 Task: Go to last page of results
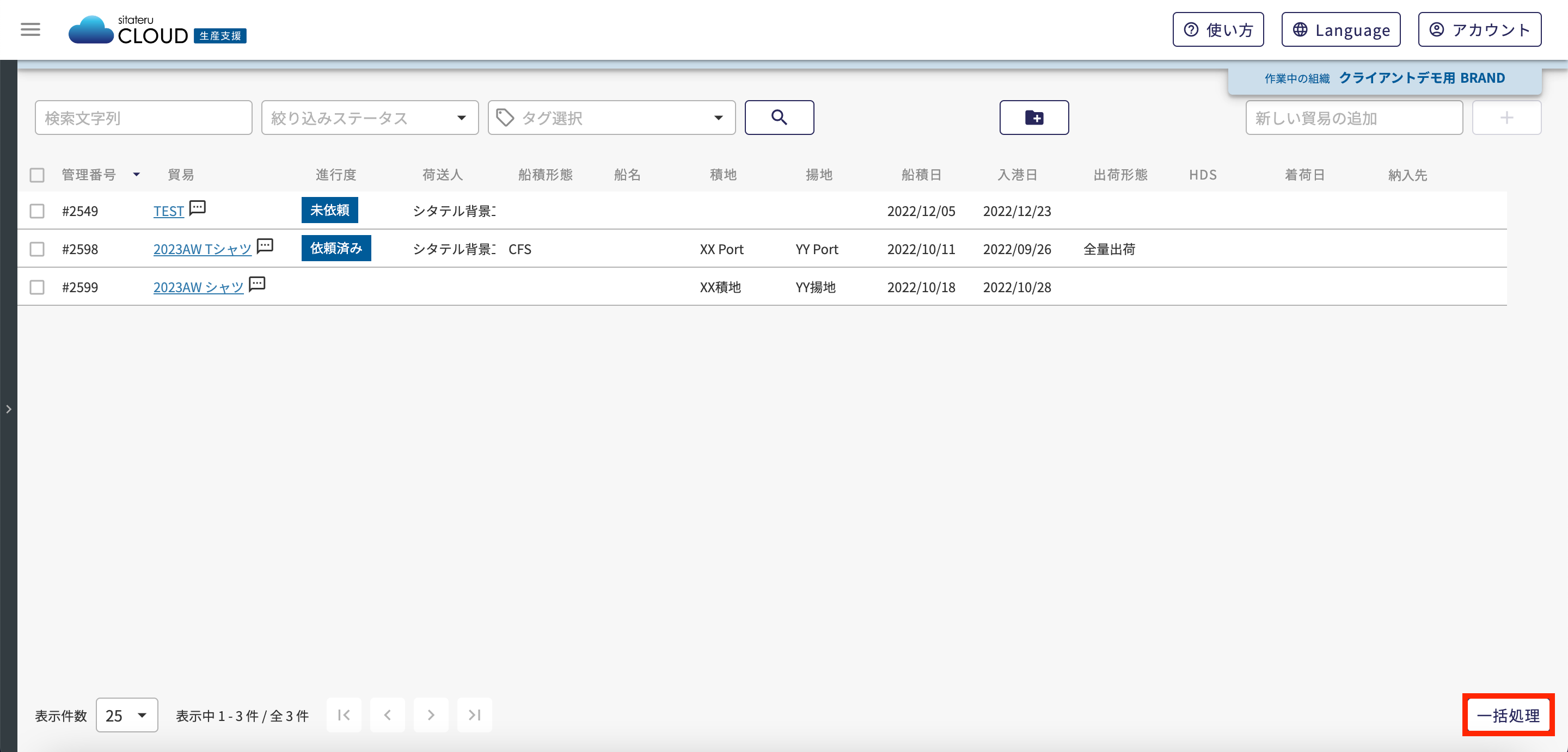475,715
